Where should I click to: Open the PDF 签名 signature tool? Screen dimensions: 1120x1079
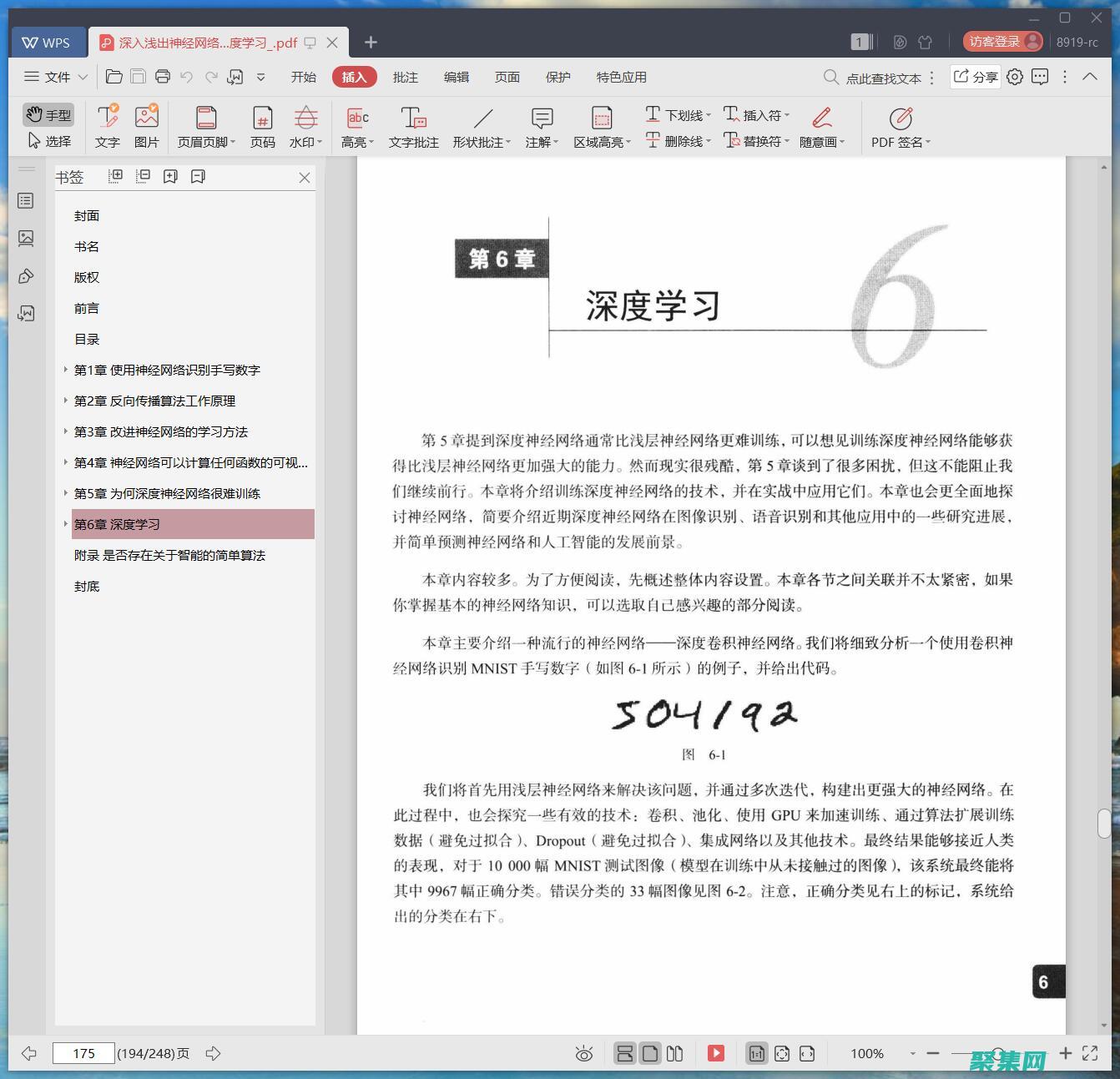click(x=899, y=125)
